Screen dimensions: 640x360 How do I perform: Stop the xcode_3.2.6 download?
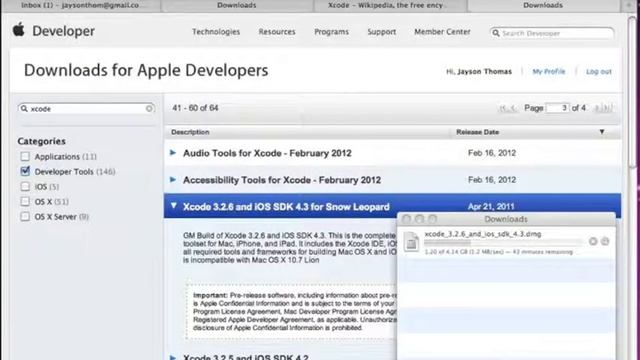[593, 242]
